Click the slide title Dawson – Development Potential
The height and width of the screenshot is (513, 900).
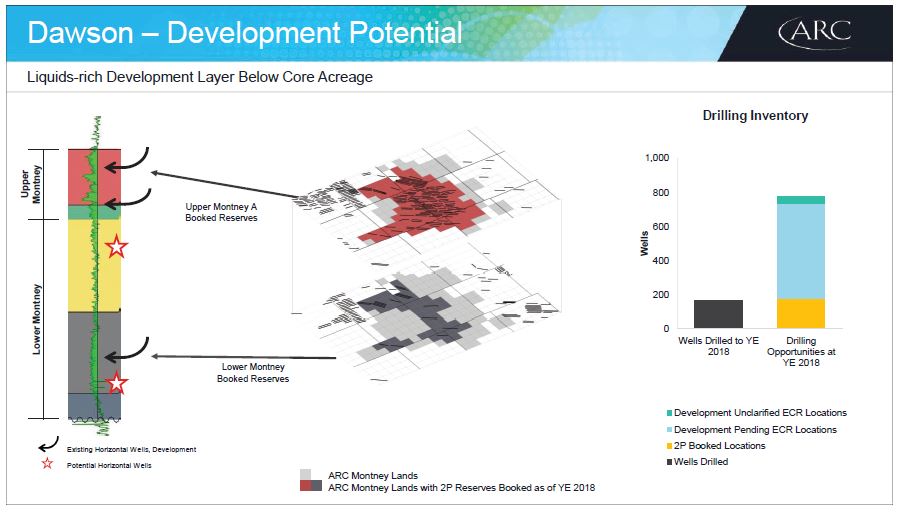point(245,32)
